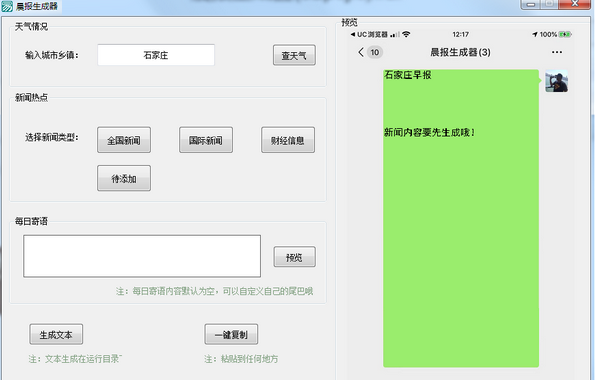Image resolution: width=595 pixels, height=380 pixels.
Task: Generate the text file with 生成文本
Action: tap(56, 334)
